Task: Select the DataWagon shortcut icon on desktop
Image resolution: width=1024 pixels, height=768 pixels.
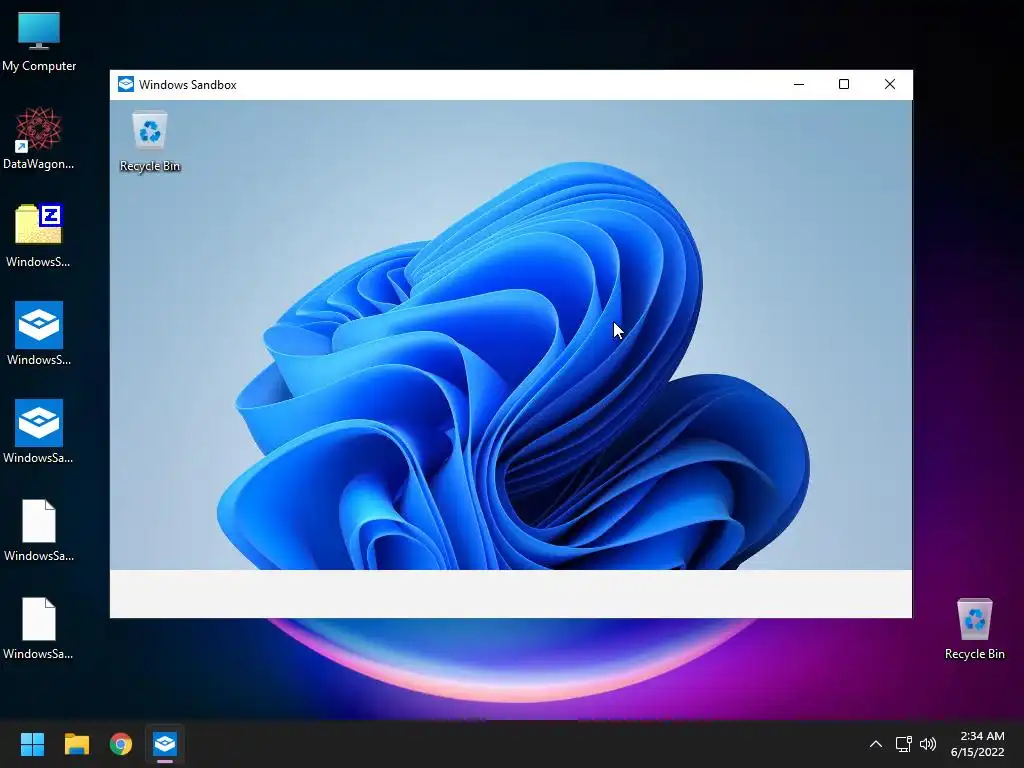Action: point(39,138)
